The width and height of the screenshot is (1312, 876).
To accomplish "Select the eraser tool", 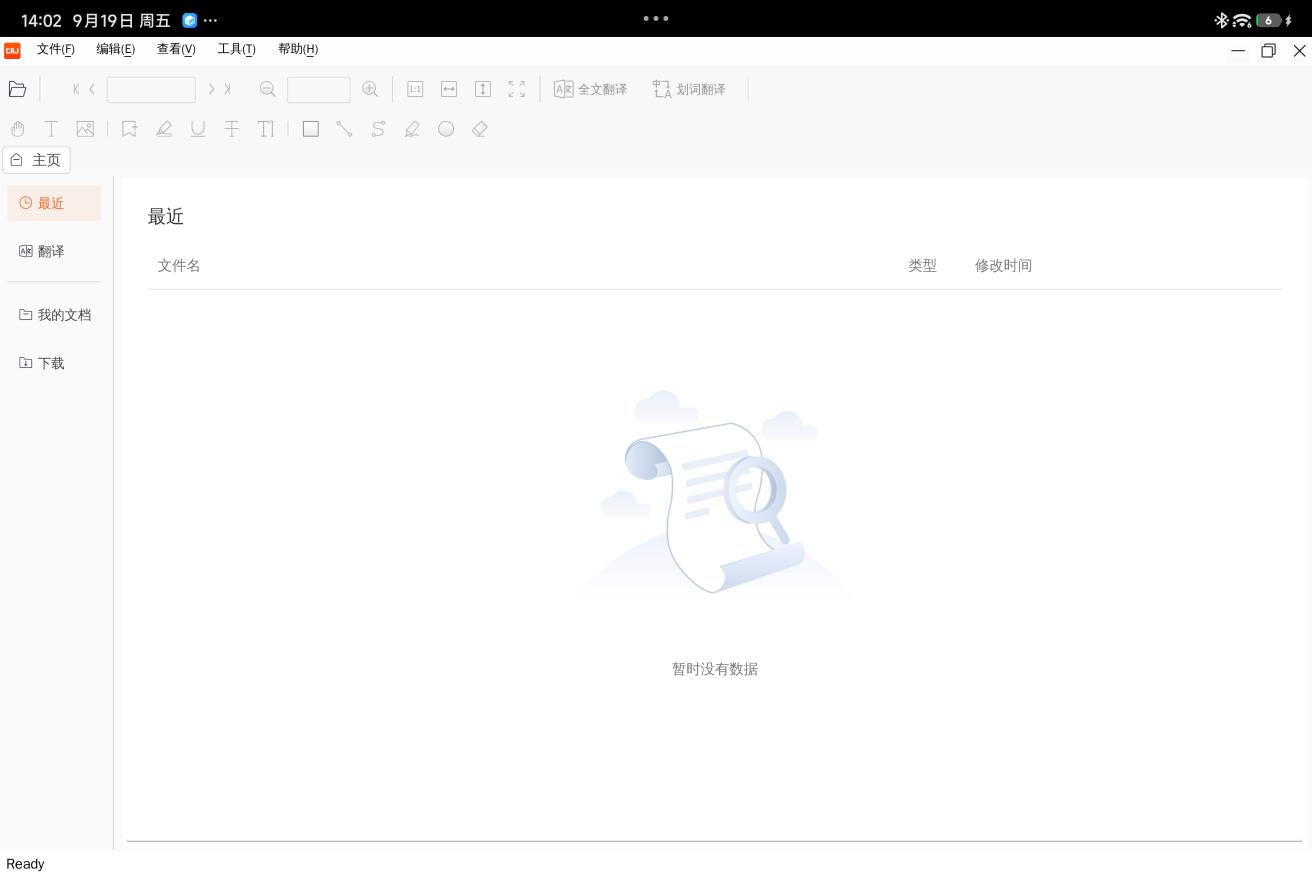I will point(480,129).
